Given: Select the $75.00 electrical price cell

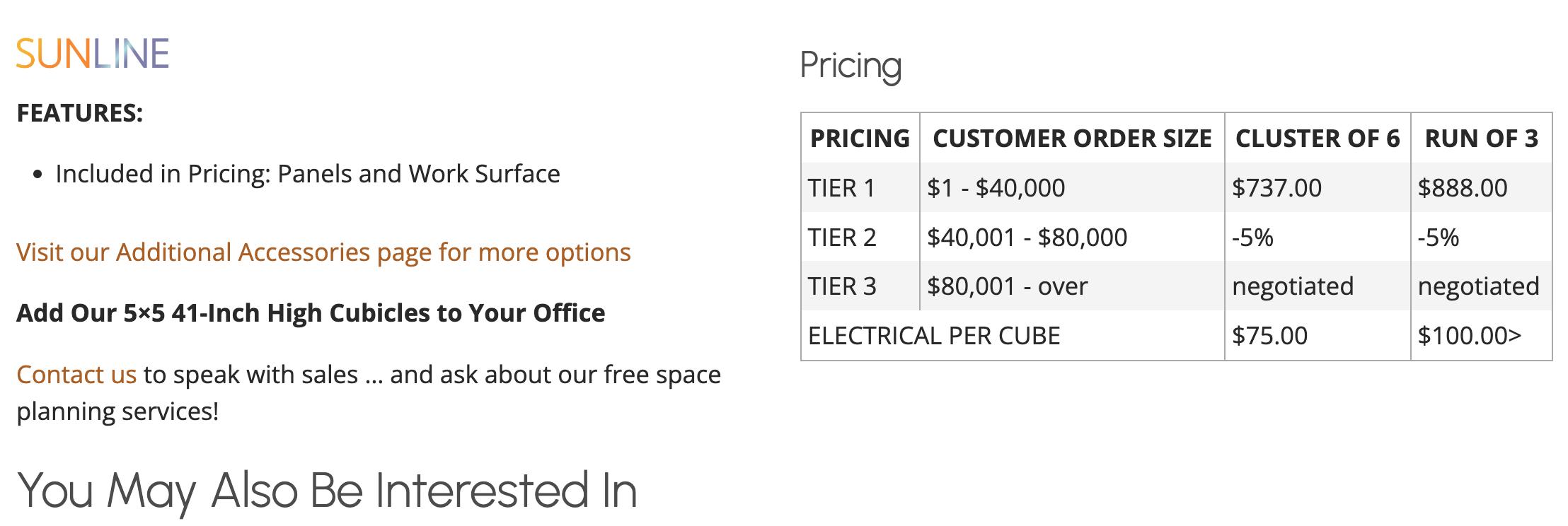Looking at the screenshot, I should pyautogui.click(x=1269, y=336).
